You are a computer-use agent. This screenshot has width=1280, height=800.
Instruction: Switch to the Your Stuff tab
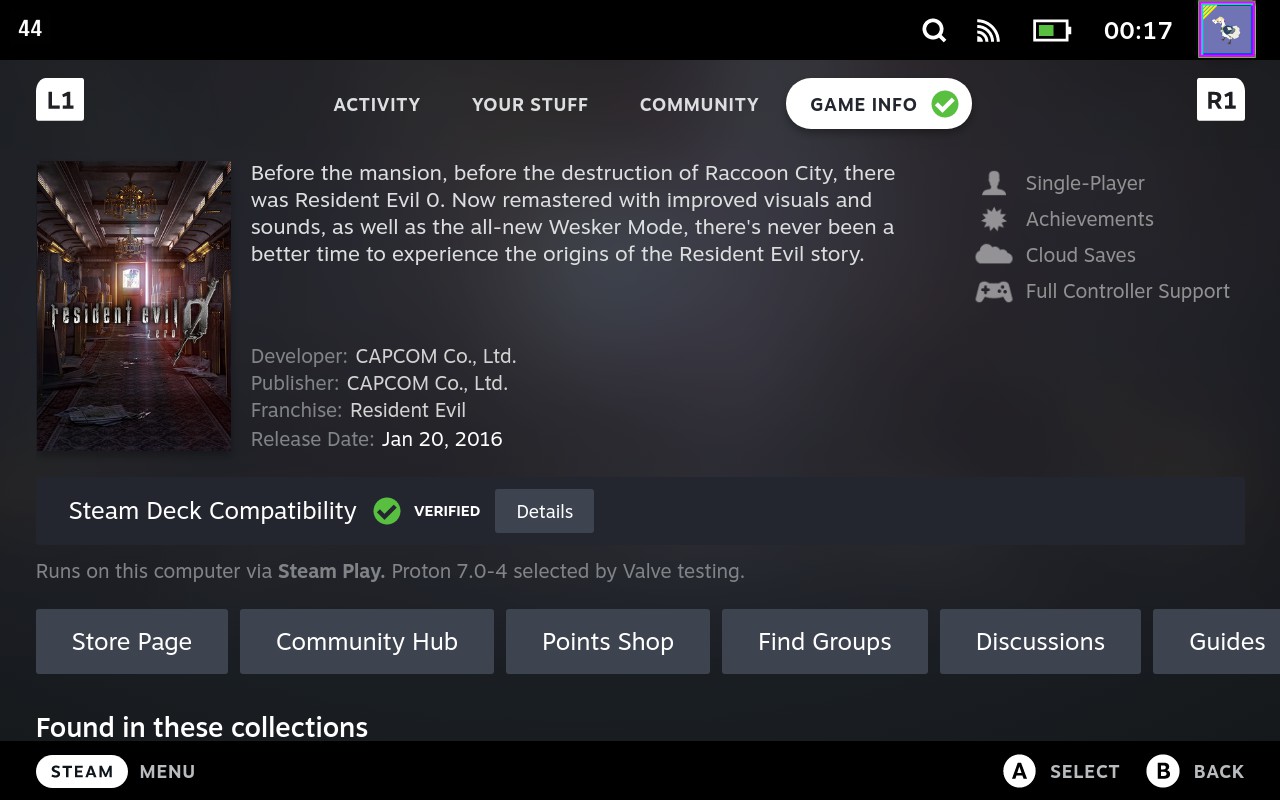pyautogui.click(x=530, y=104)
